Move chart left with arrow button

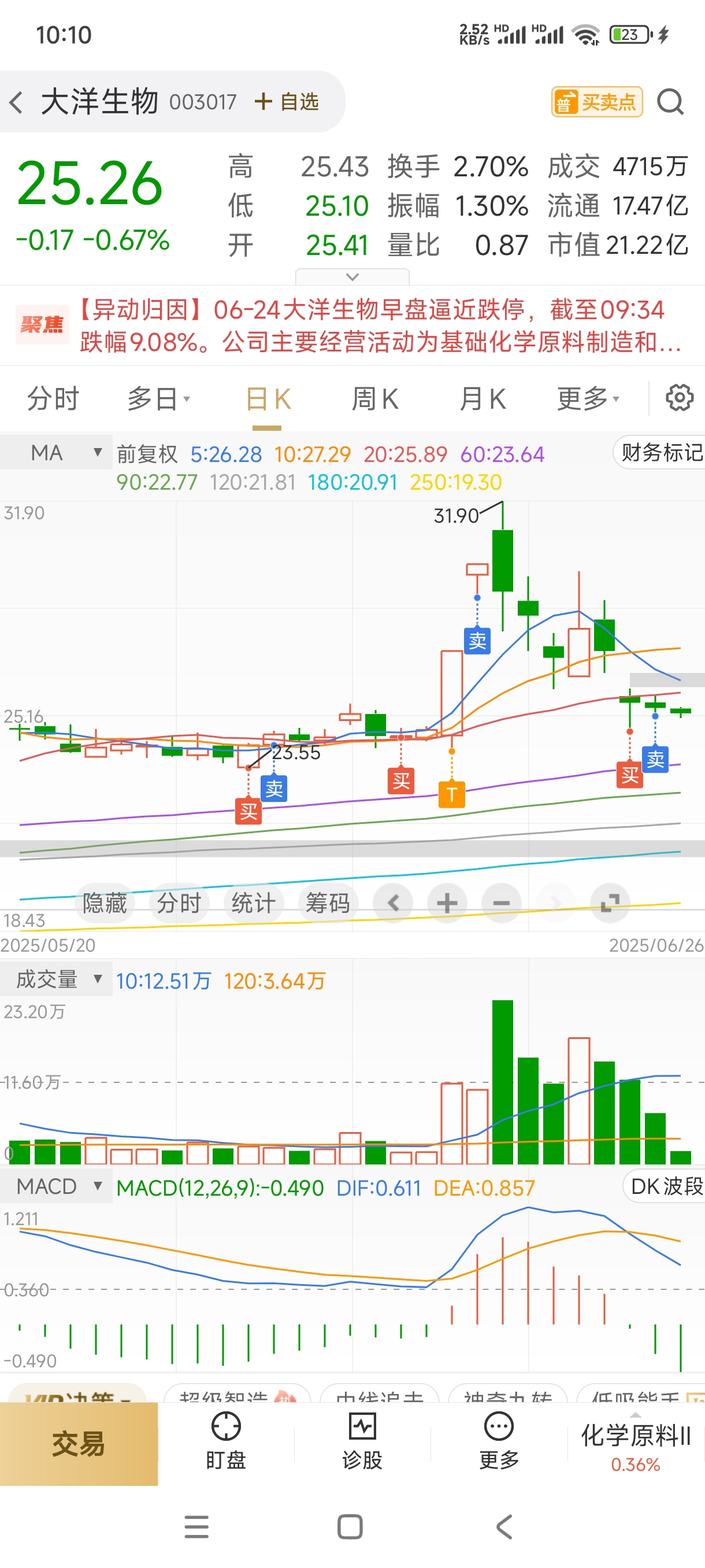coord(393,903)
